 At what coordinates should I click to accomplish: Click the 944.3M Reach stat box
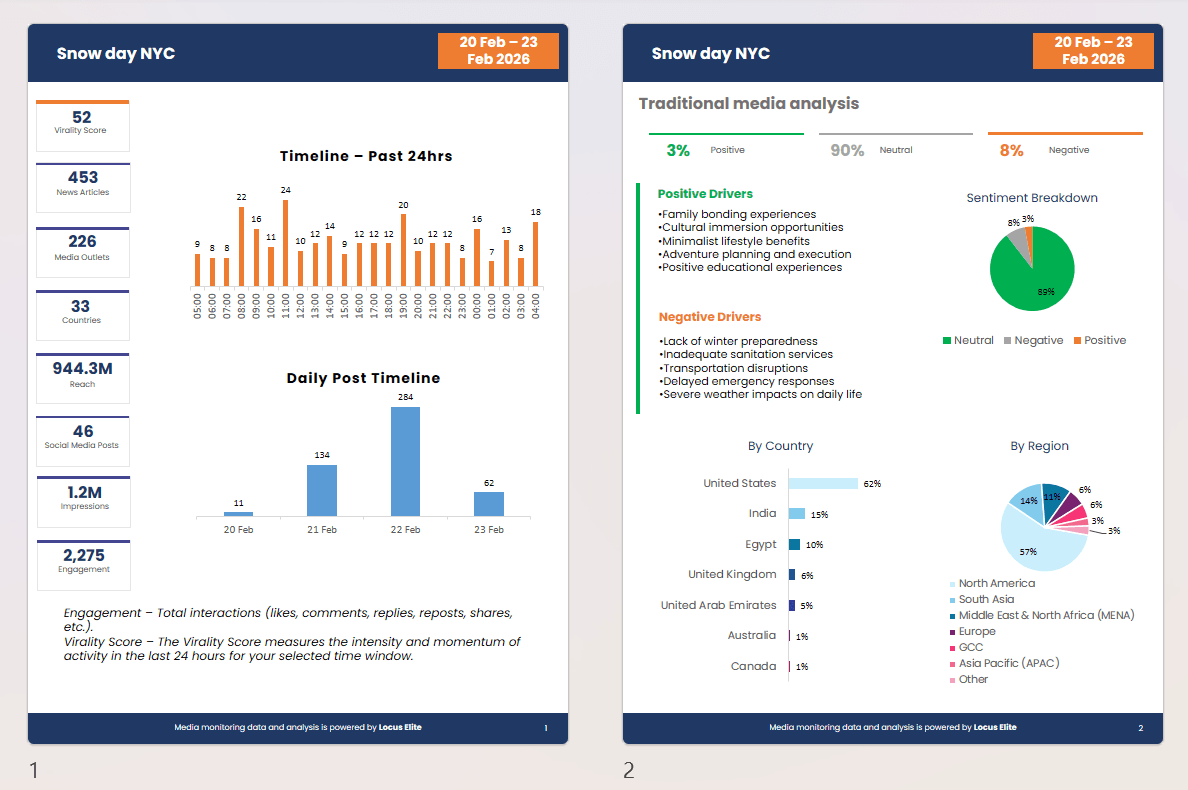point(83,378)
